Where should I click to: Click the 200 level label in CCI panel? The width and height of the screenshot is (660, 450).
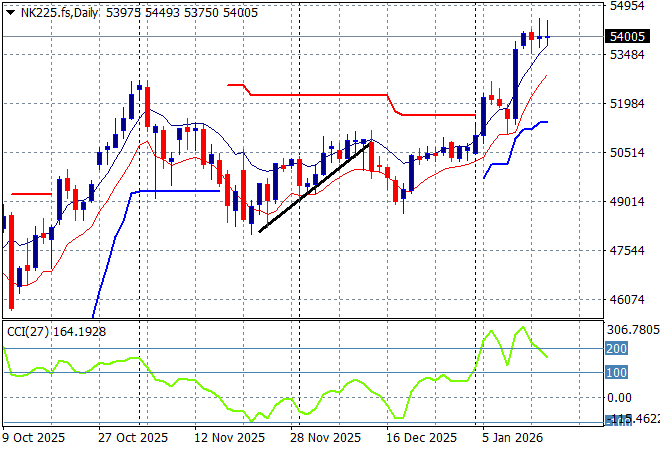click(616, 349)
